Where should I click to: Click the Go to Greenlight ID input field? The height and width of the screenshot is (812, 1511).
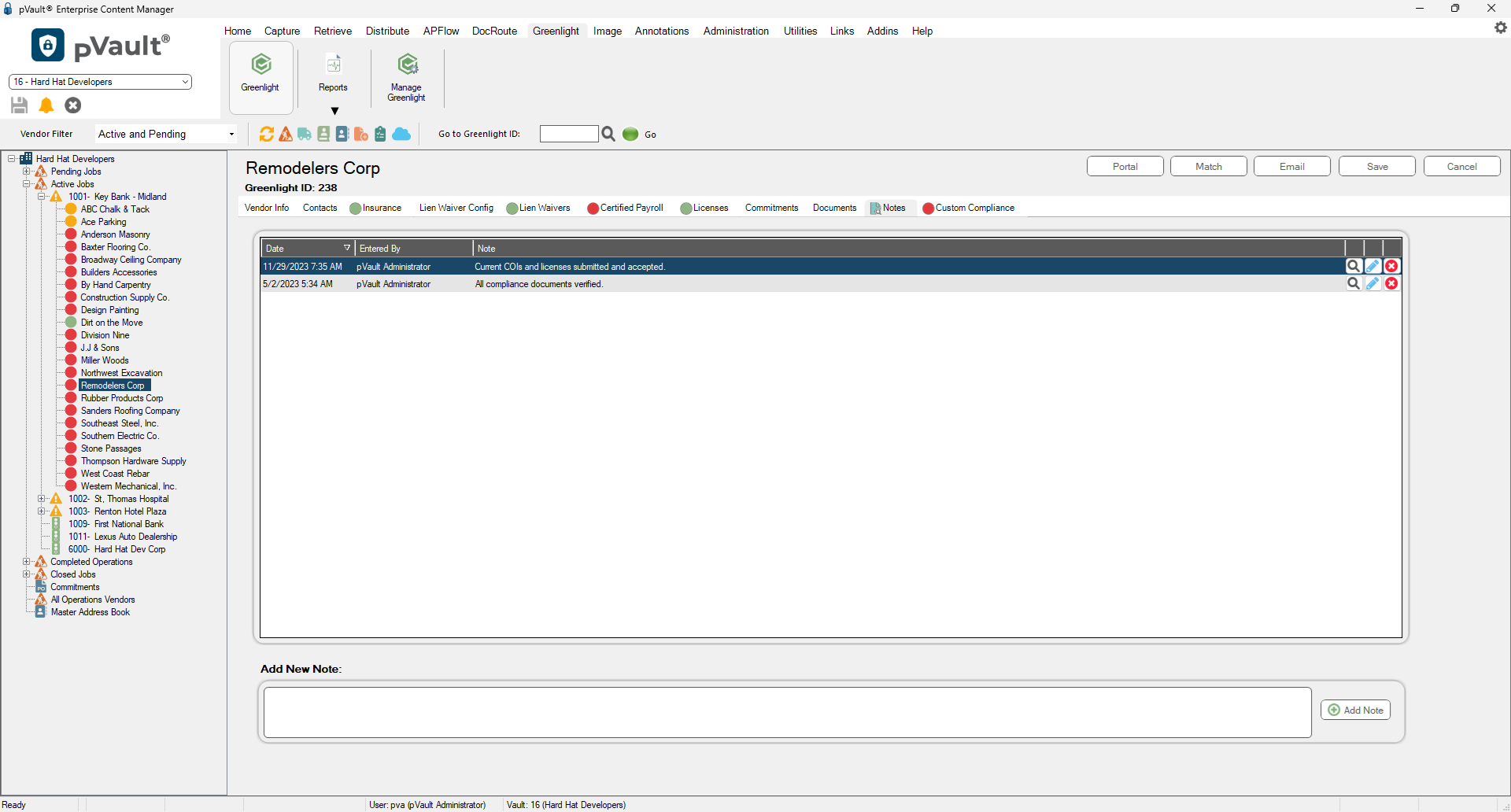[569, 134]
